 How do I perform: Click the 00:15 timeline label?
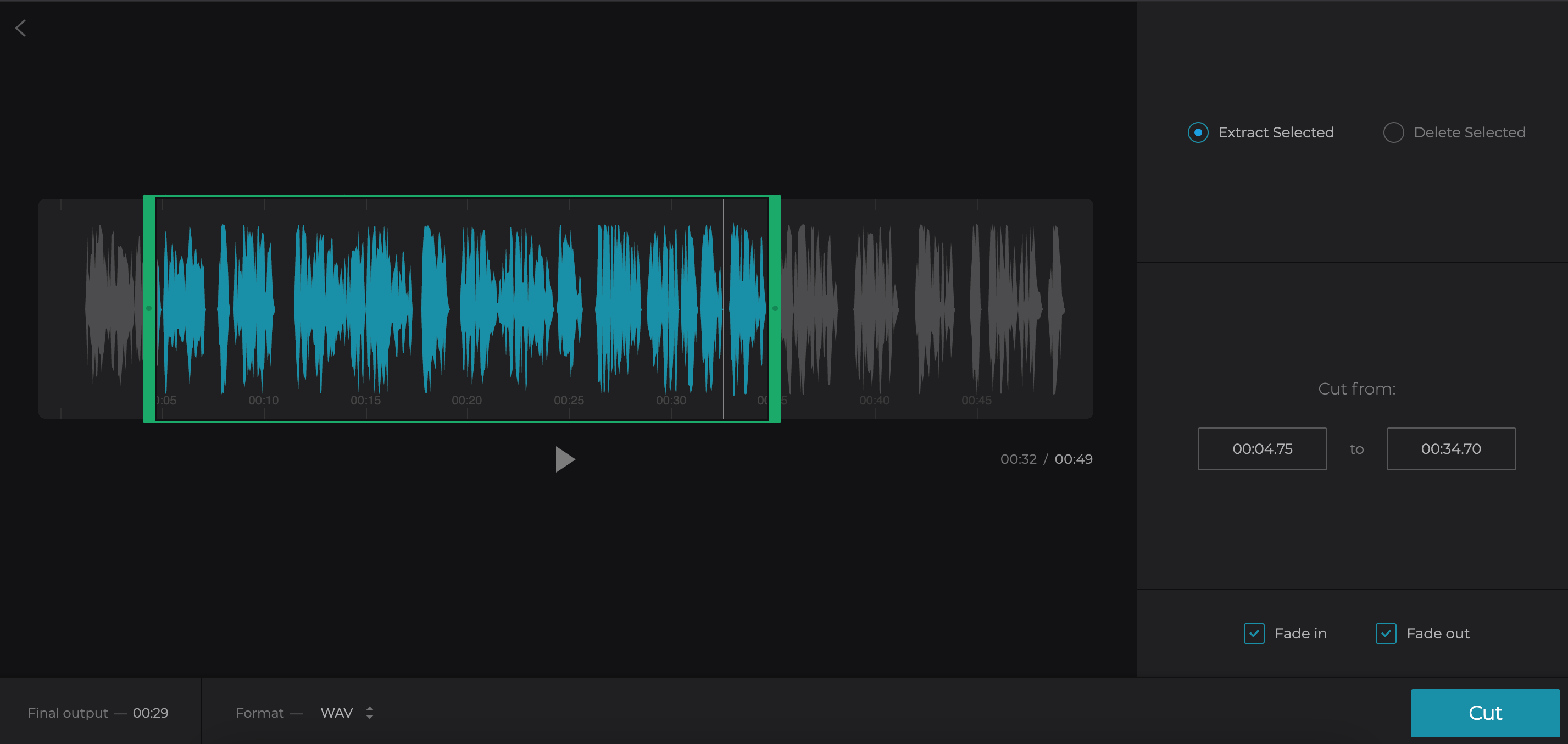tap(365, 400)
